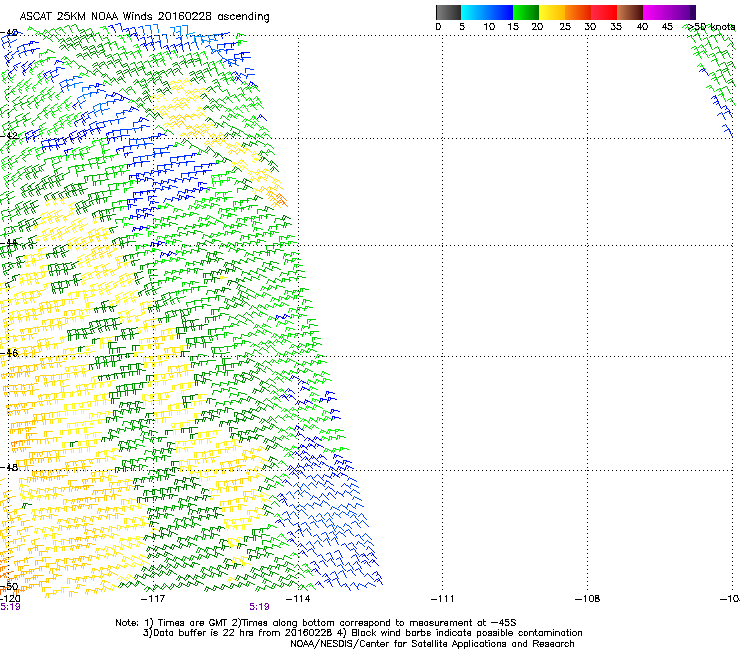Click the legend label 25

(x=565, y=27)
